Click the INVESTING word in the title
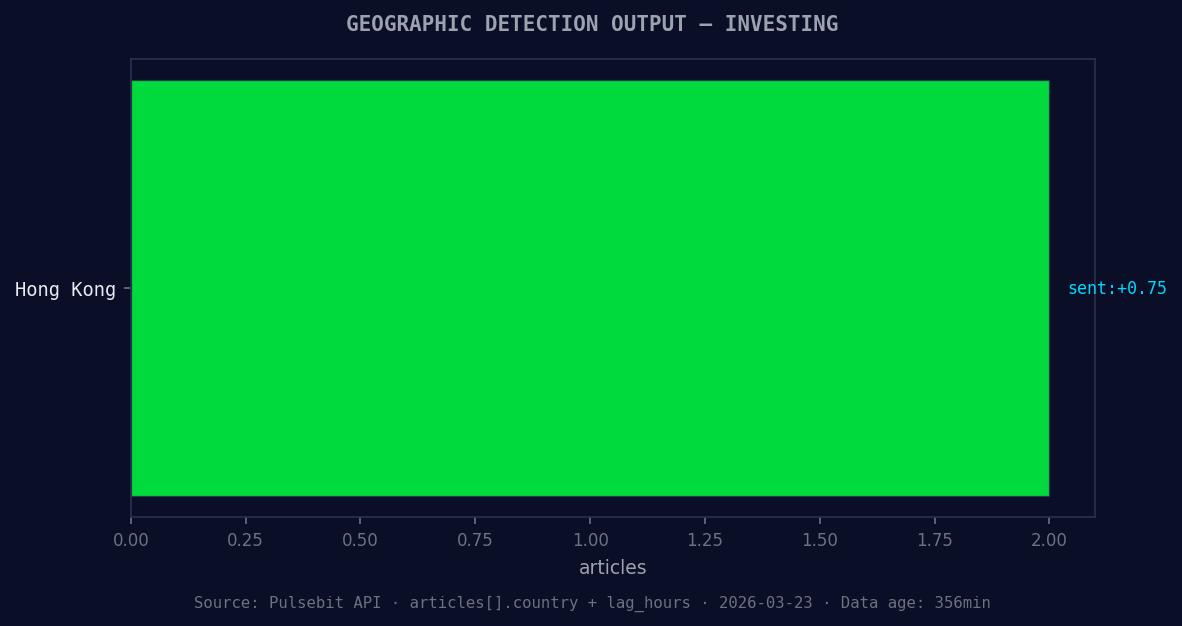Viewport: 1182px width, 626px height. pyautogui.click(x=782, y=23)
